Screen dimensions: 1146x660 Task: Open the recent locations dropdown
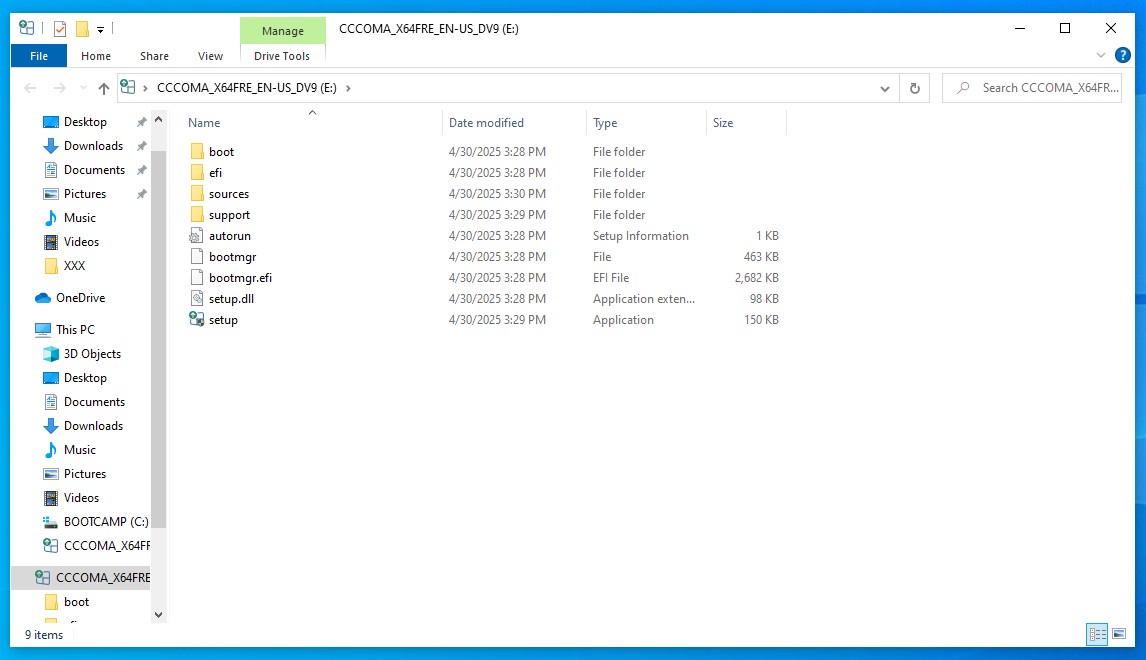[x=83, y=88]
